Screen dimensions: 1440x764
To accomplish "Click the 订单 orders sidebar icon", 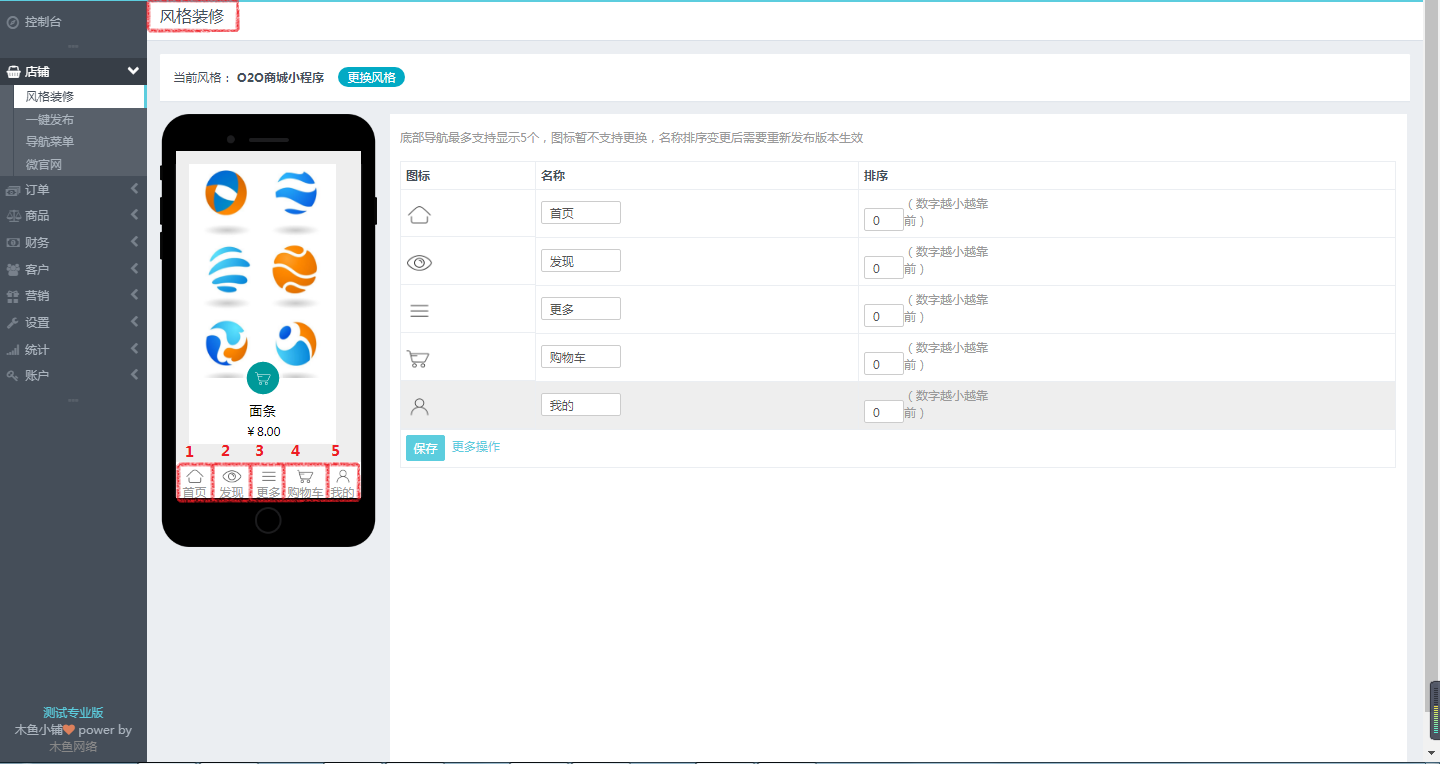I will coord(12,188).
